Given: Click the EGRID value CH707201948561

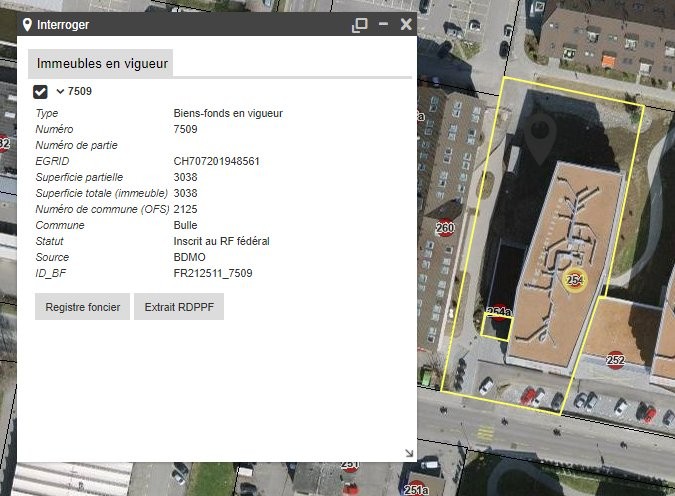Looking at the screenshot, I should coord(217,161).
